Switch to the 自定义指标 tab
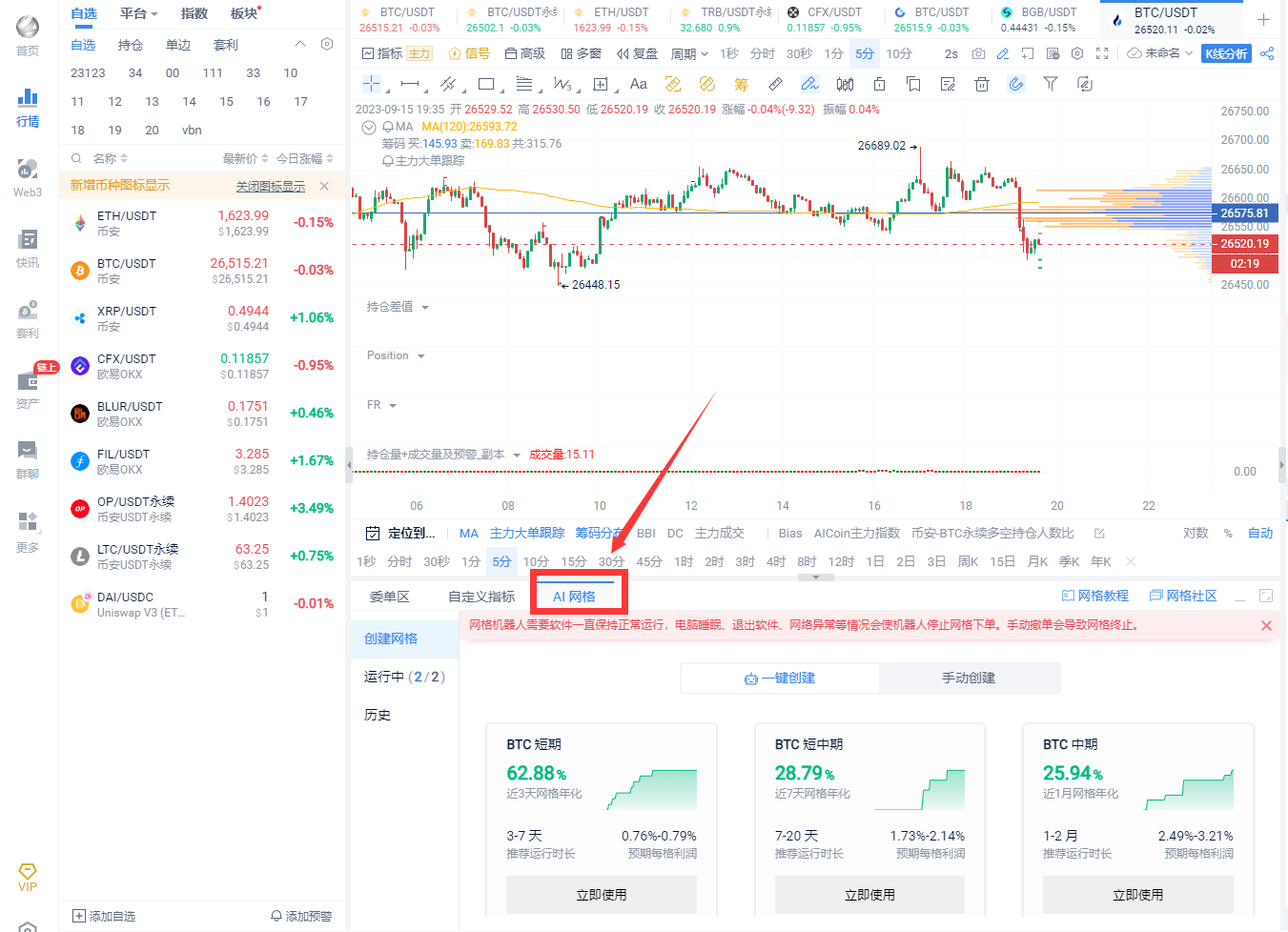The height and width of the screenshot is (932, 1288). point(481,597)
